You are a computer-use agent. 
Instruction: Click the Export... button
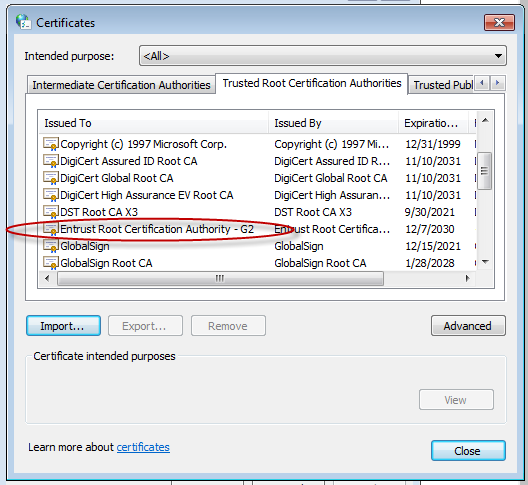click(x=145, y=326)
